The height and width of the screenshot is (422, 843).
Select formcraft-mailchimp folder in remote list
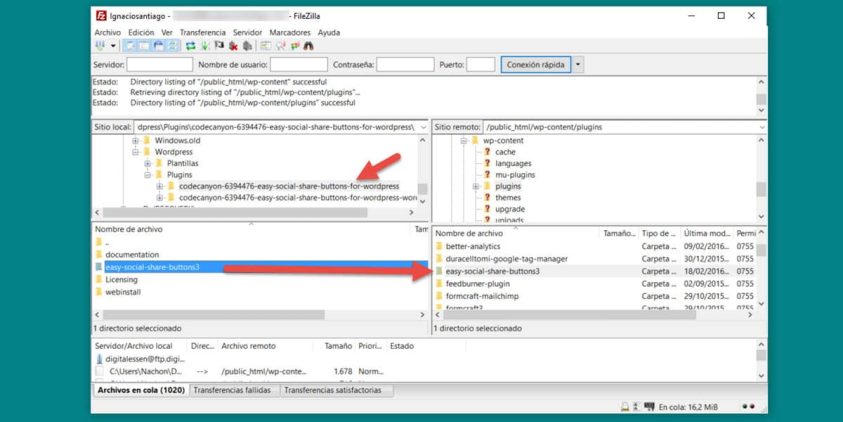[x=482, y=296]
